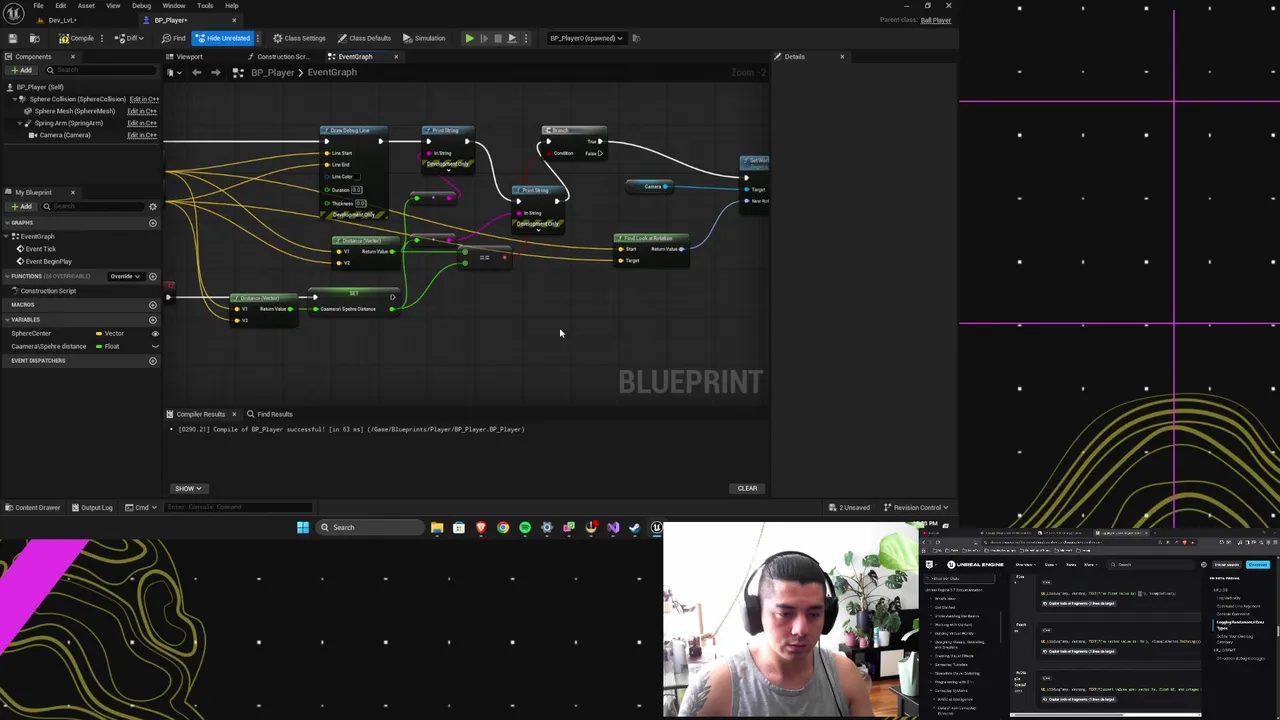
Task: Collapse the Spring Arm component
Action: (21, 123)
